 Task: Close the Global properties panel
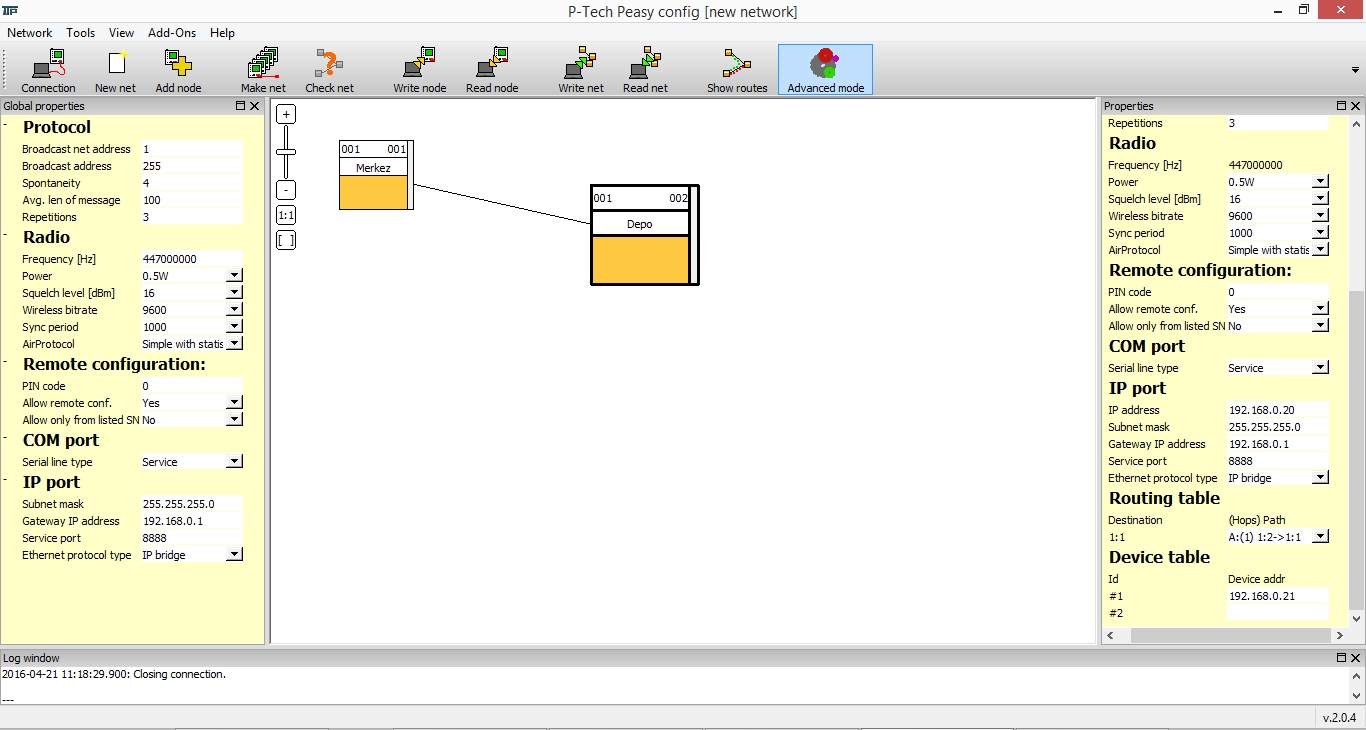coord(255,106)
